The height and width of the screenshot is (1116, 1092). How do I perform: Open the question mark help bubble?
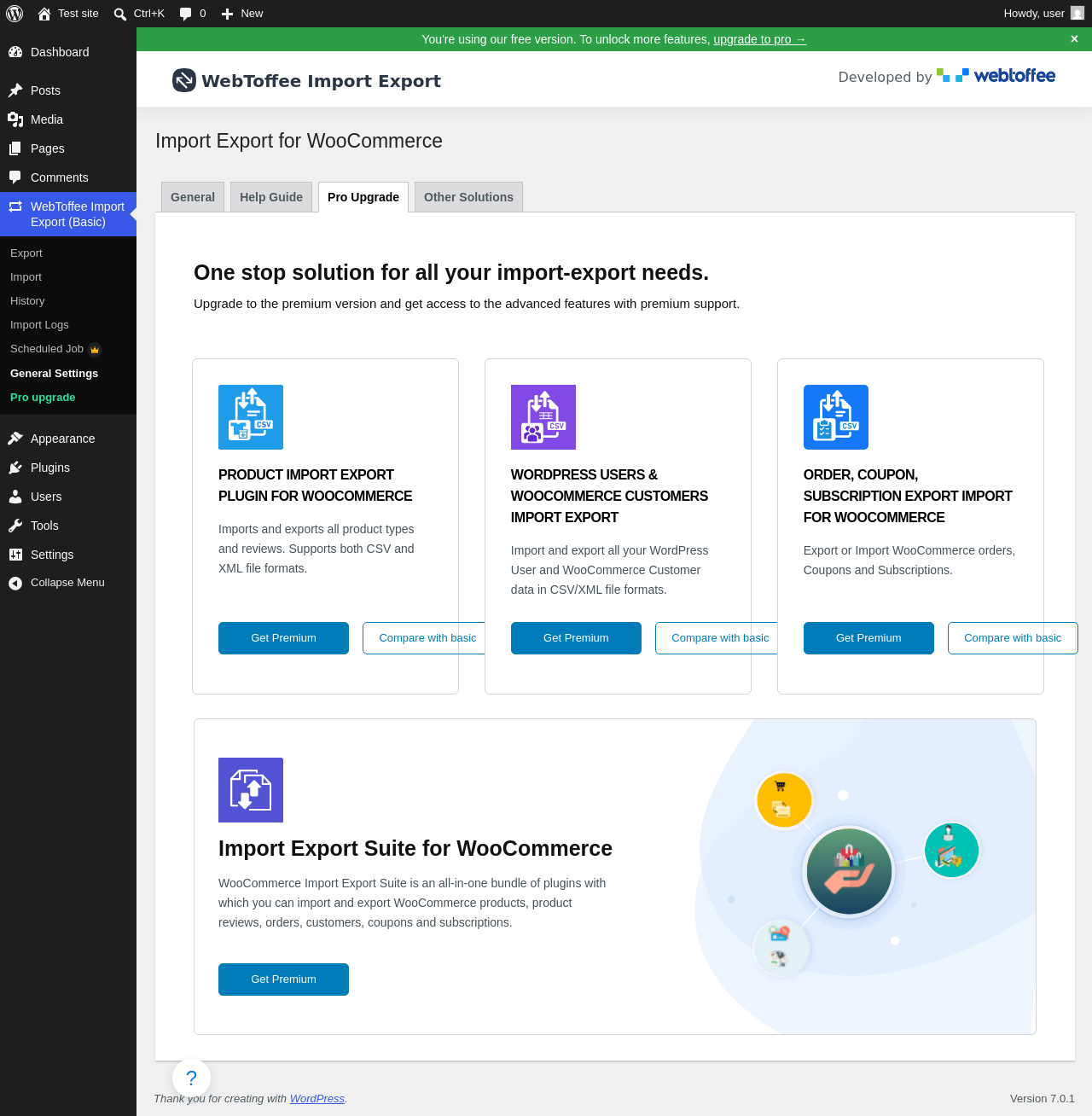tap(191, 1078)
